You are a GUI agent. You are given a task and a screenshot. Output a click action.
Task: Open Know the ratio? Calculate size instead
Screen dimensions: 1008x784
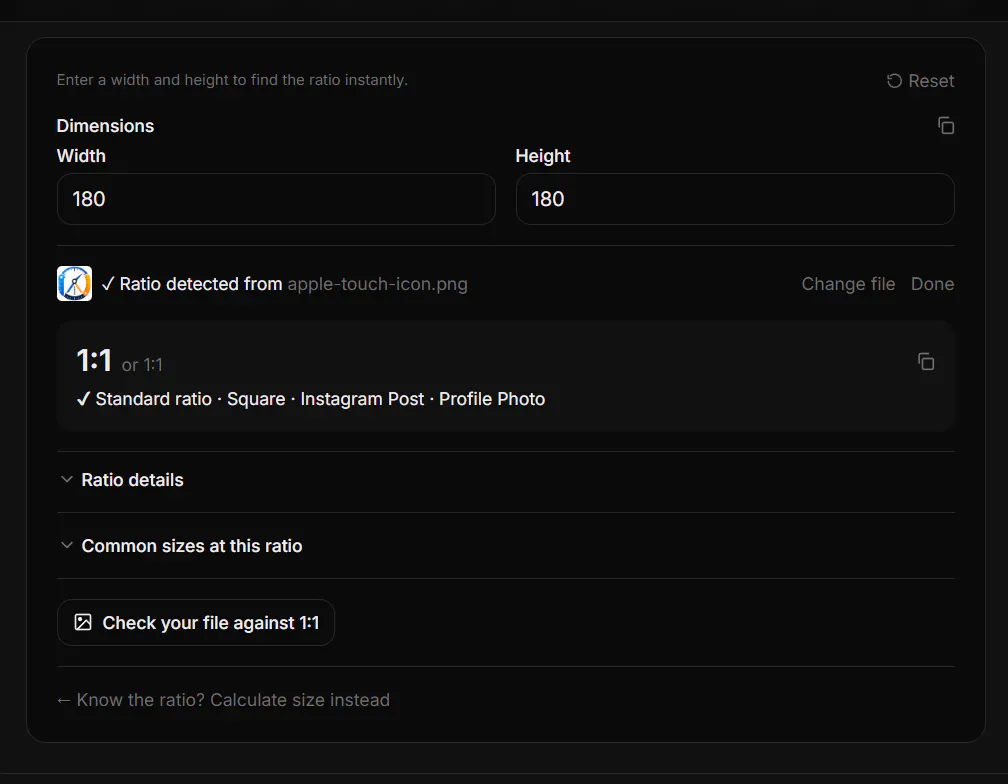pyautogui.click(x=233, y=700)
